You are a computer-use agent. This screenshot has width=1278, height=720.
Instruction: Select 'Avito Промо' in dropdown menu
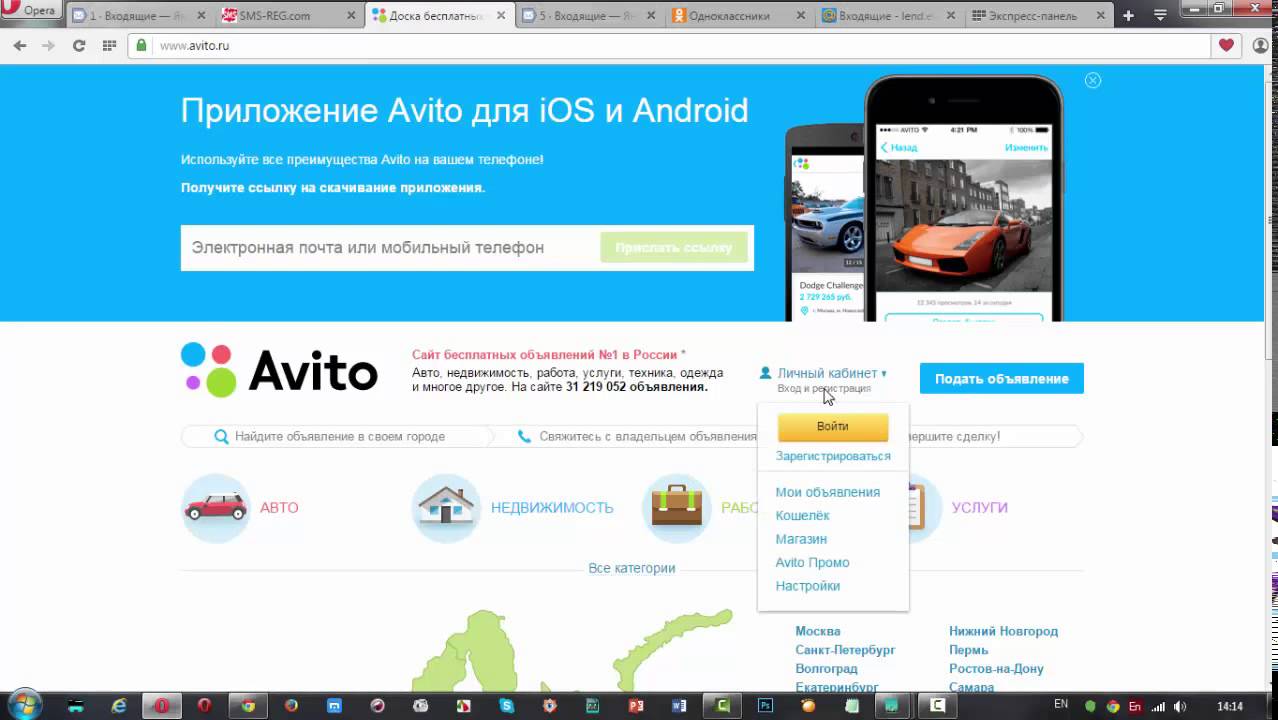[x=813, y=562]
